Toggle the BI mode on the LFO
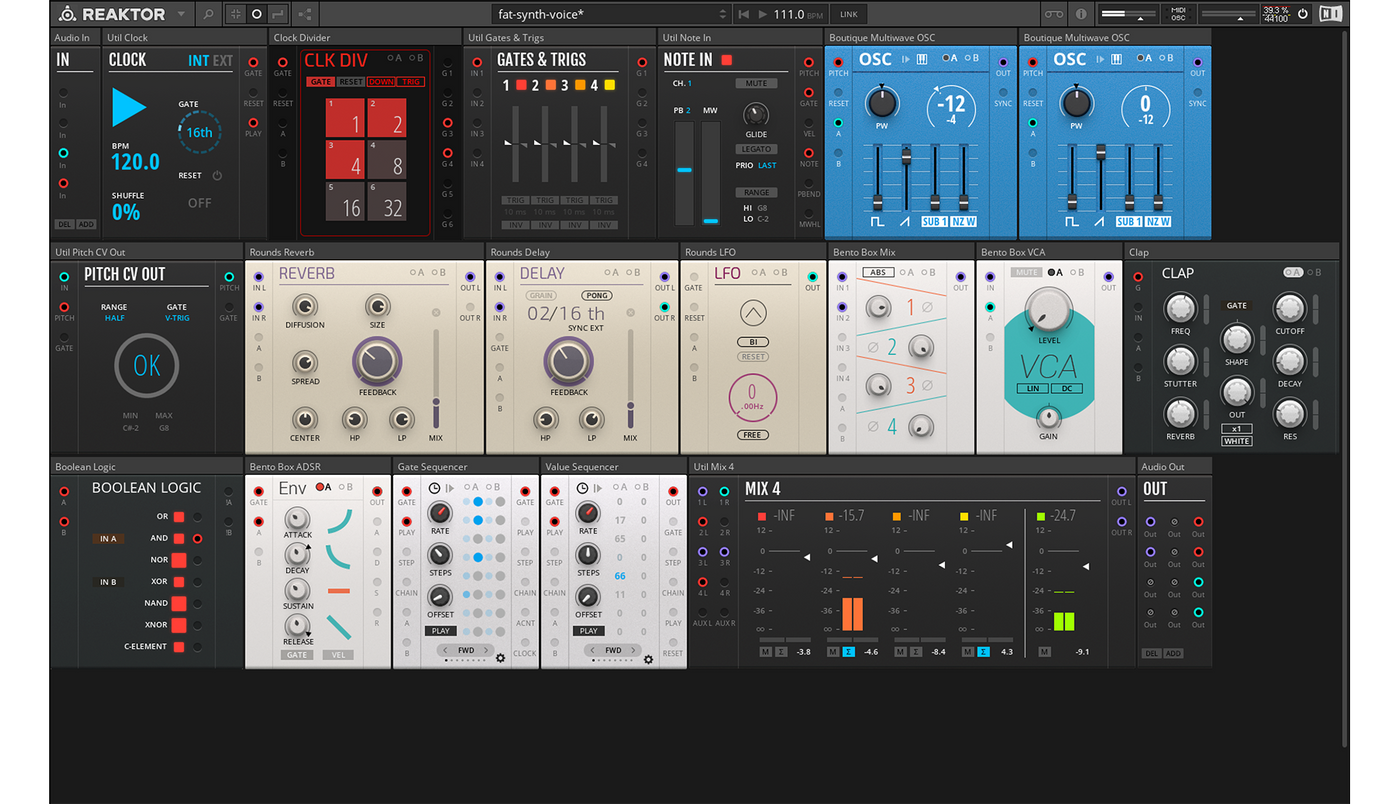 point(755,342)
